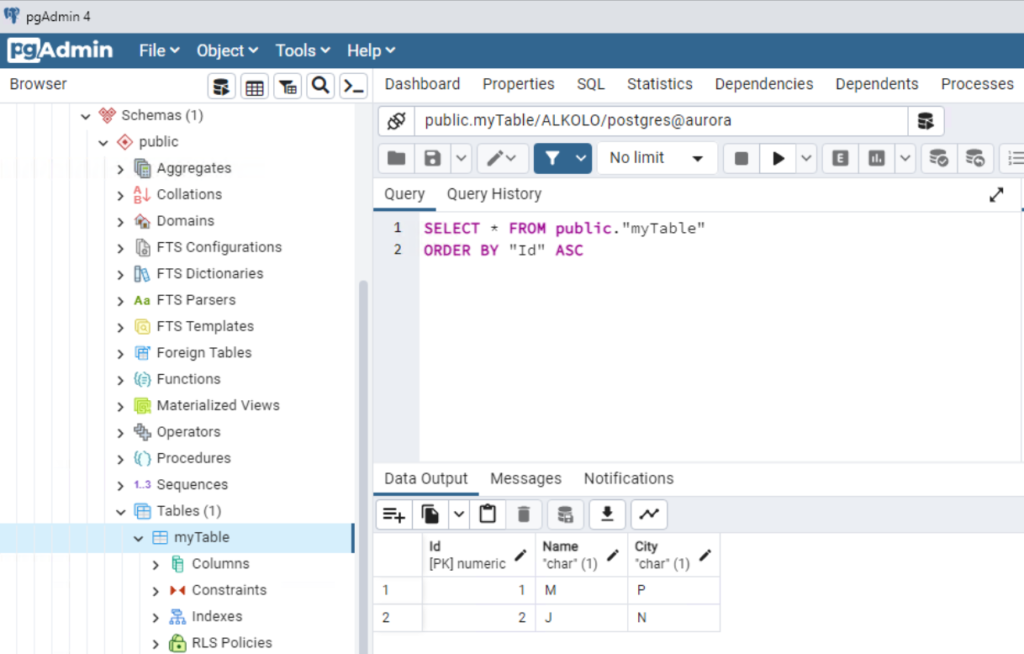Image resolution: width=1024 pixels, height=654 pixels.
Task: Switch to the Notifications tab
Action: click(629, 479)
